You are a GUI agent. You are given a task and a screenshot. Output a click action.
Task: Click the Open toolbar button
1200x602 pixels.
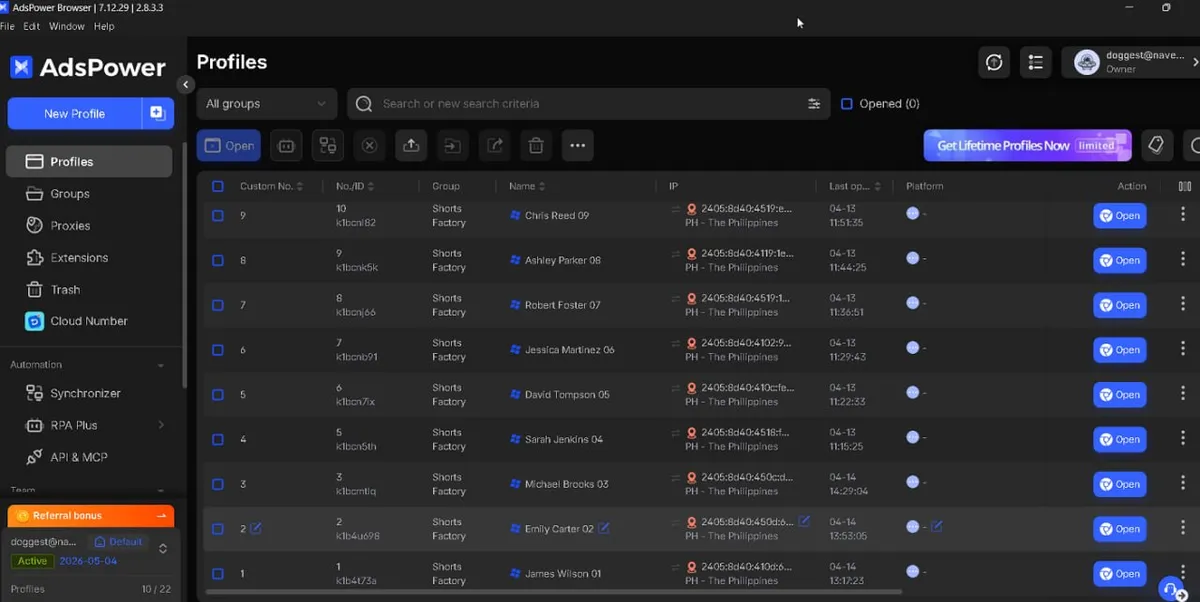tap(229, 146)
